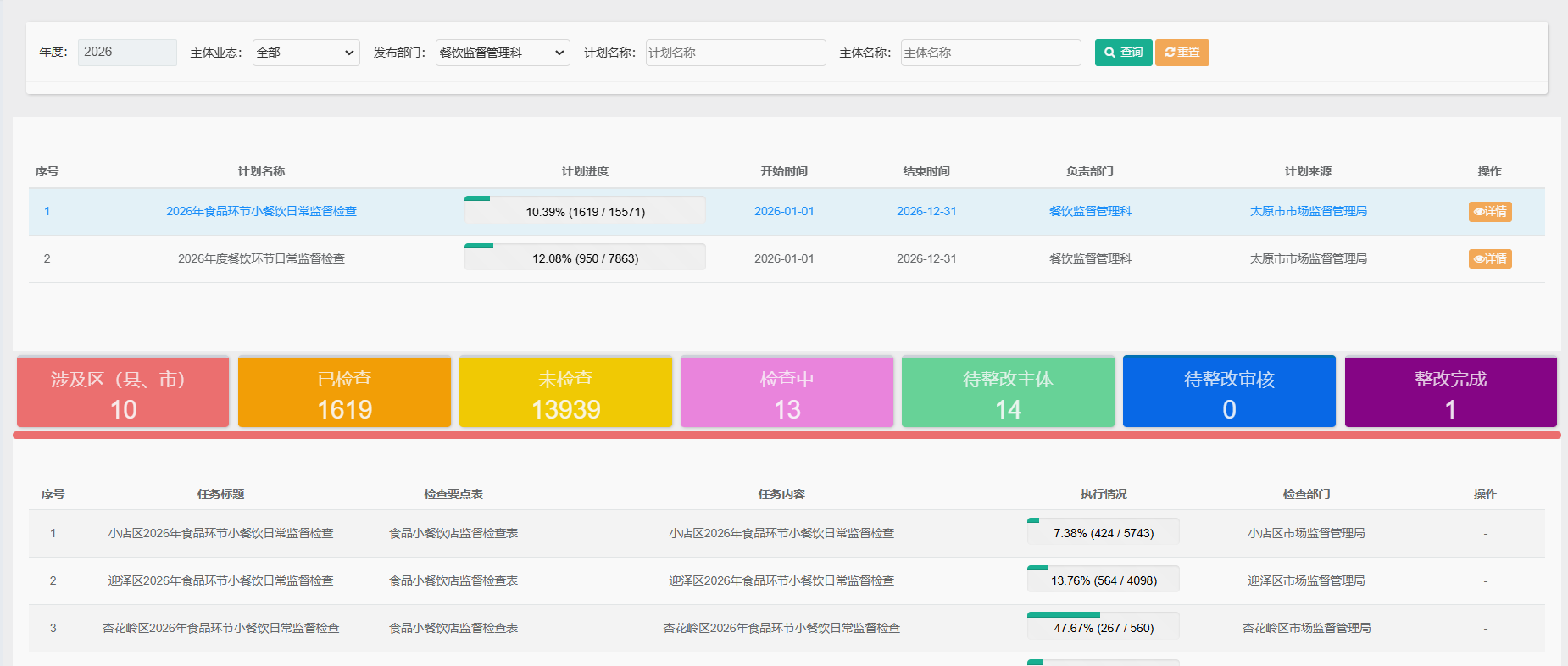Click 太原市市场监督管理局 in the 餐饮环节 plan row
Image resolution: width=1568 pixels, height=666 pixels.
tap(1308, 259)
